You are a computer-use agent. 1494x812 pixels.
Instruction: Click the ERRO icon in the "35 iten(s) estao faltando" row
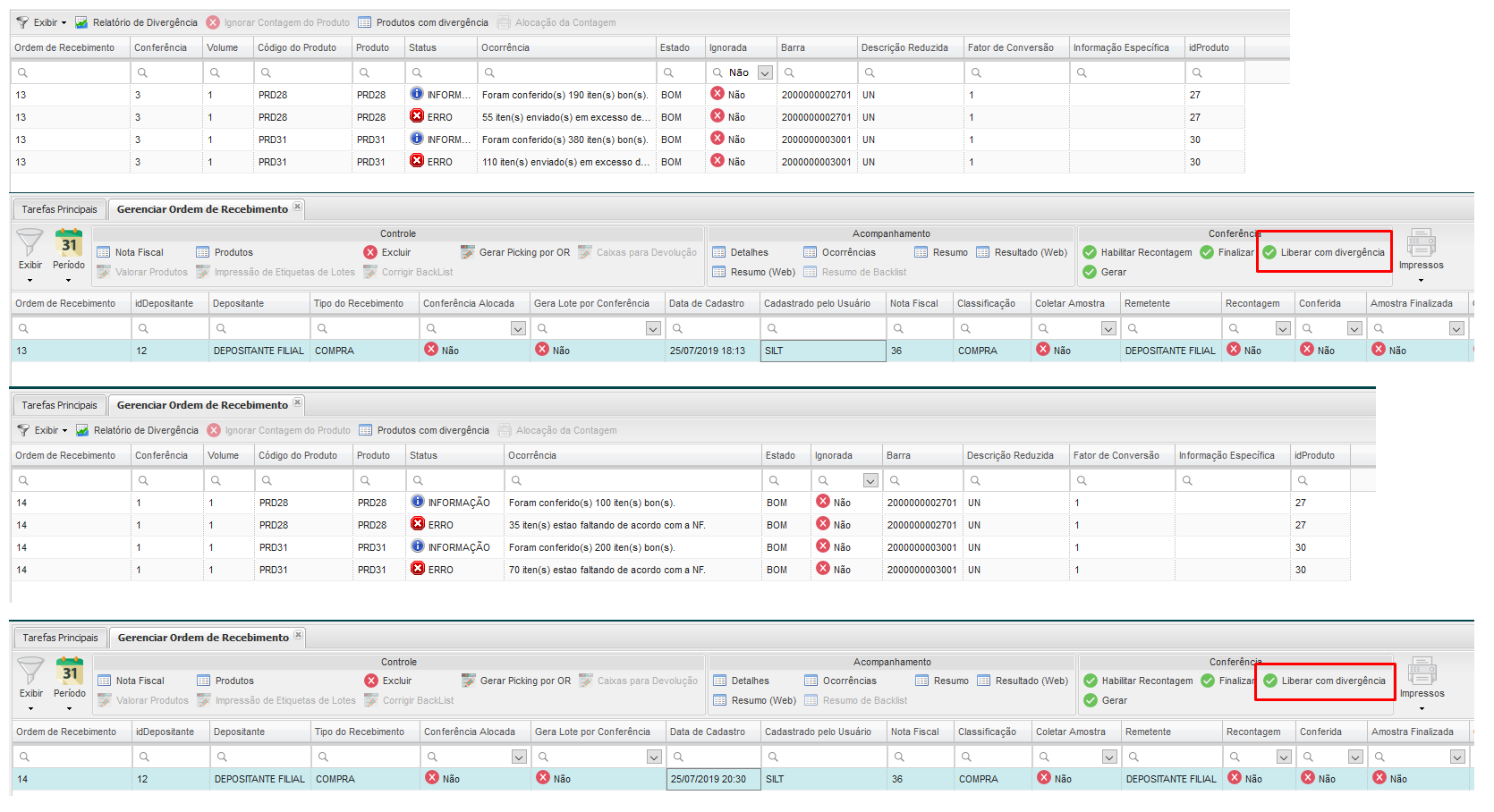[417, 524]
